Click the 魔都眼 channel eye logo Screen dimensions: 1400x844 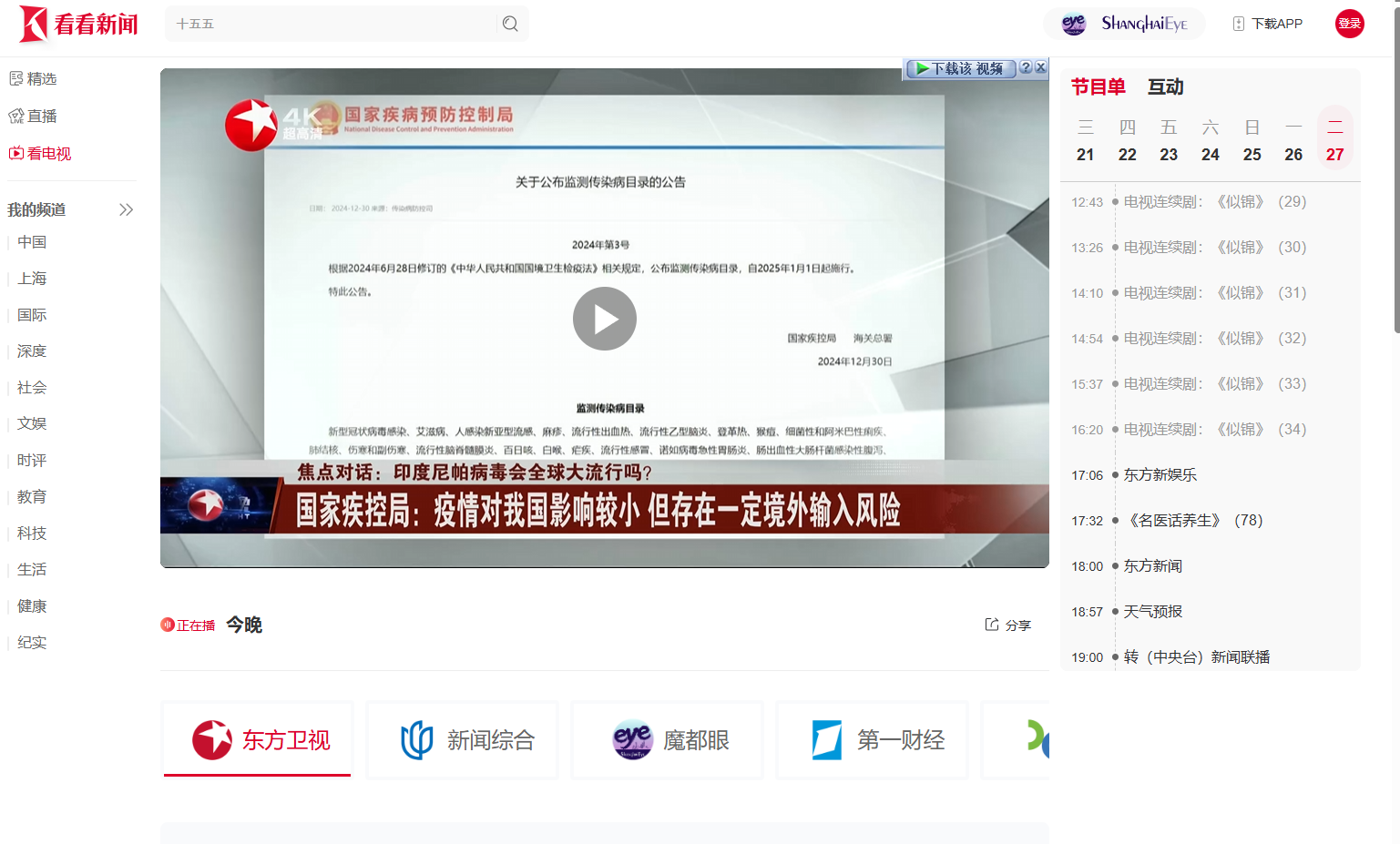[631, 739]
